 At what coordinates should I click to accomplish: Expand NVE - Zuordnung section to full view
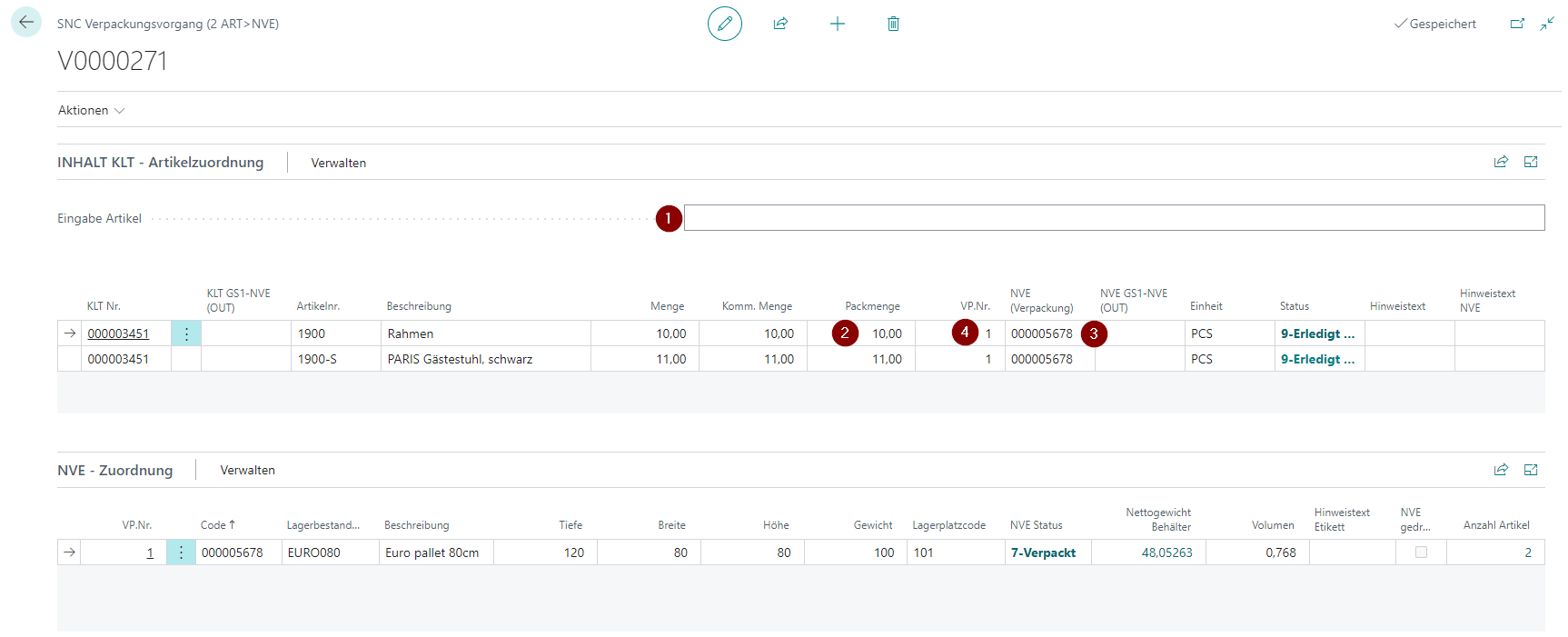tap(1531, 470)
